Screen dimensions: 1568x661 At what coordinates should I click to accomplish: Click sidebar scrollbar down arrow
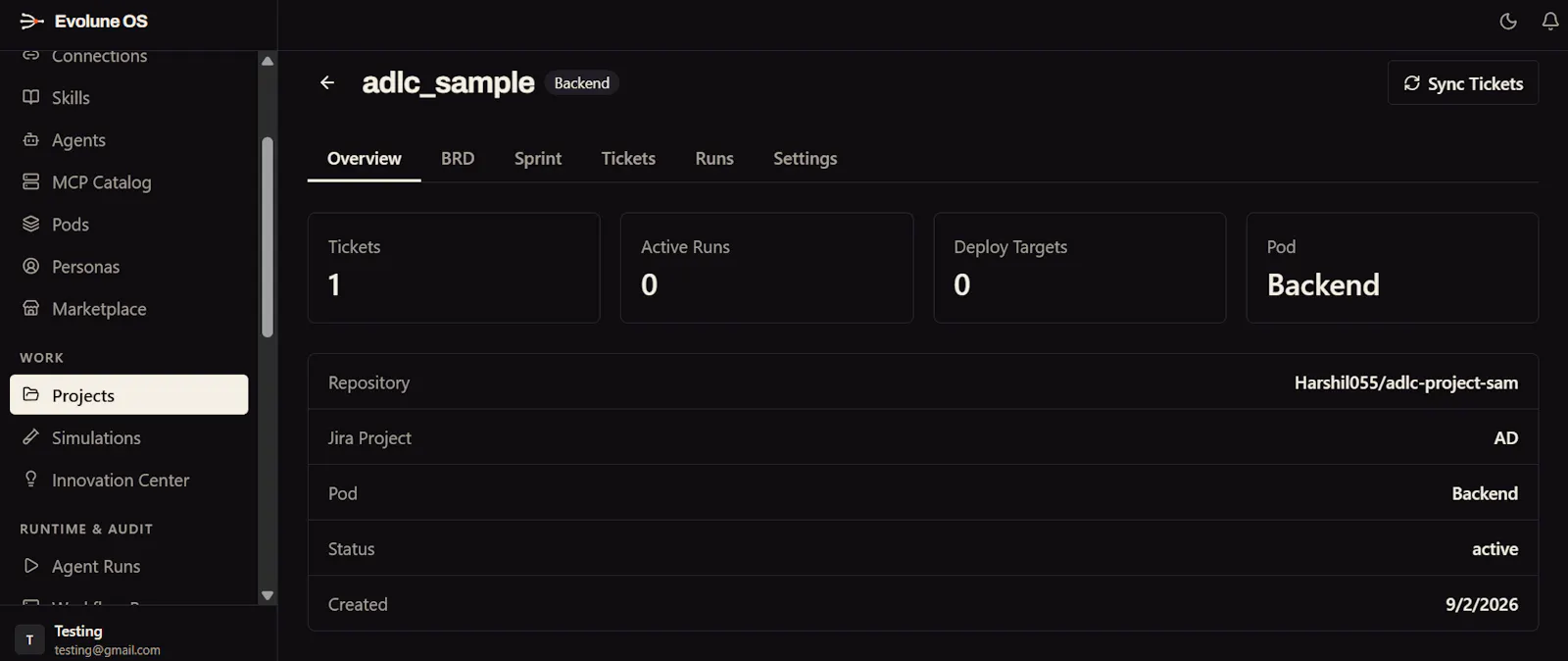[268, 595]
